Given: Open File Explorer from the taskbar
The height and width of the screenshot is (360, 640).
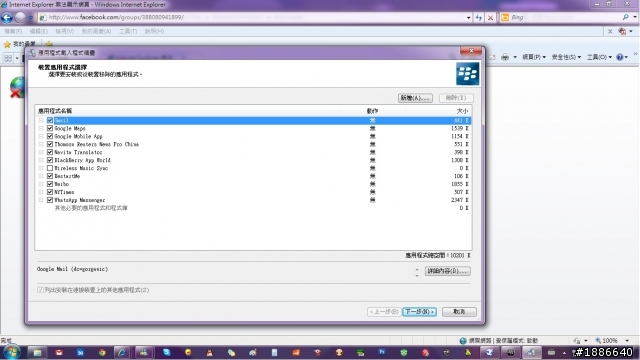Looking at the screenshot, I should coord(37,352).
